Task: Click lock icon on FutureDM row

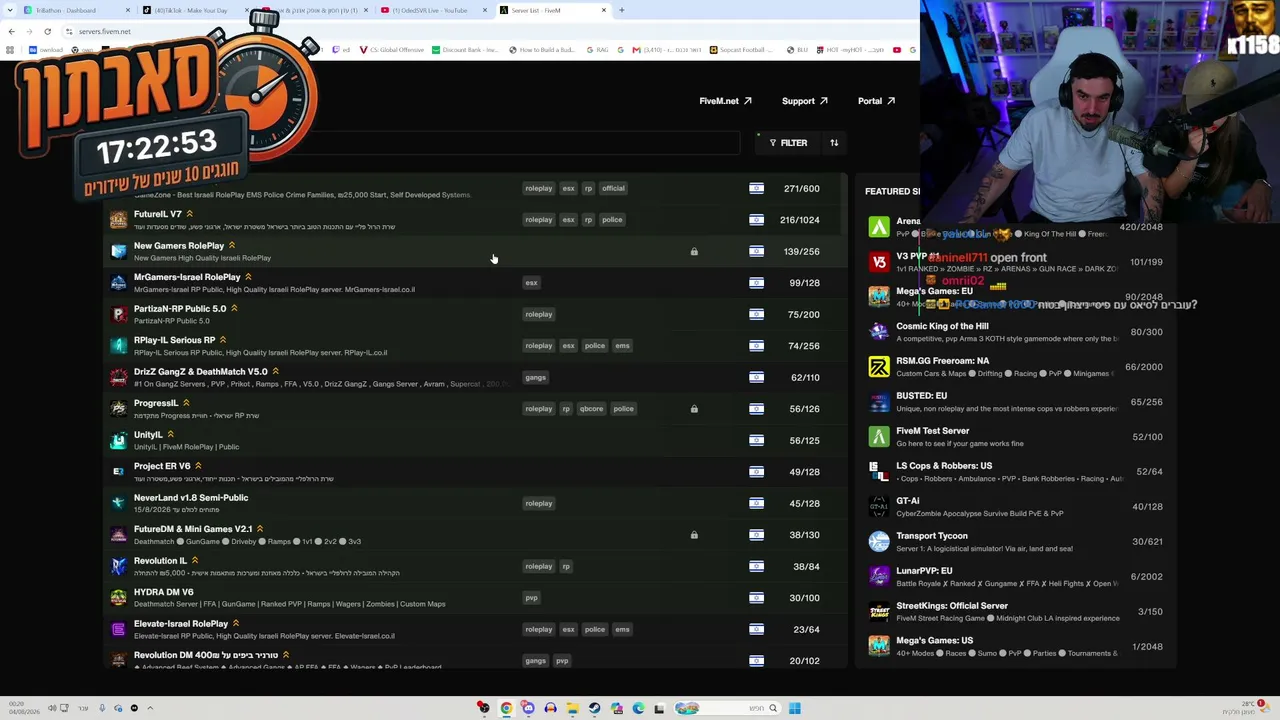Action: pos(694,535)
